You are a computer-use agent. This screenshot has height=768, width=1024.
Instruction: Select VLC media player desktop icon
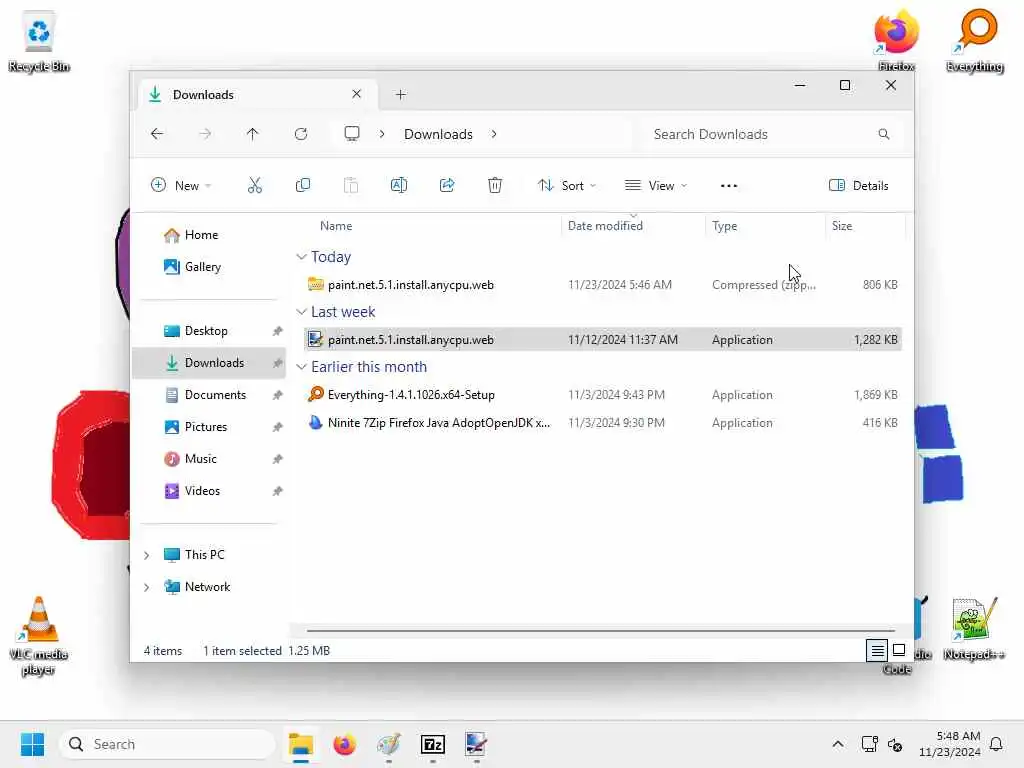tap(39, 636)
